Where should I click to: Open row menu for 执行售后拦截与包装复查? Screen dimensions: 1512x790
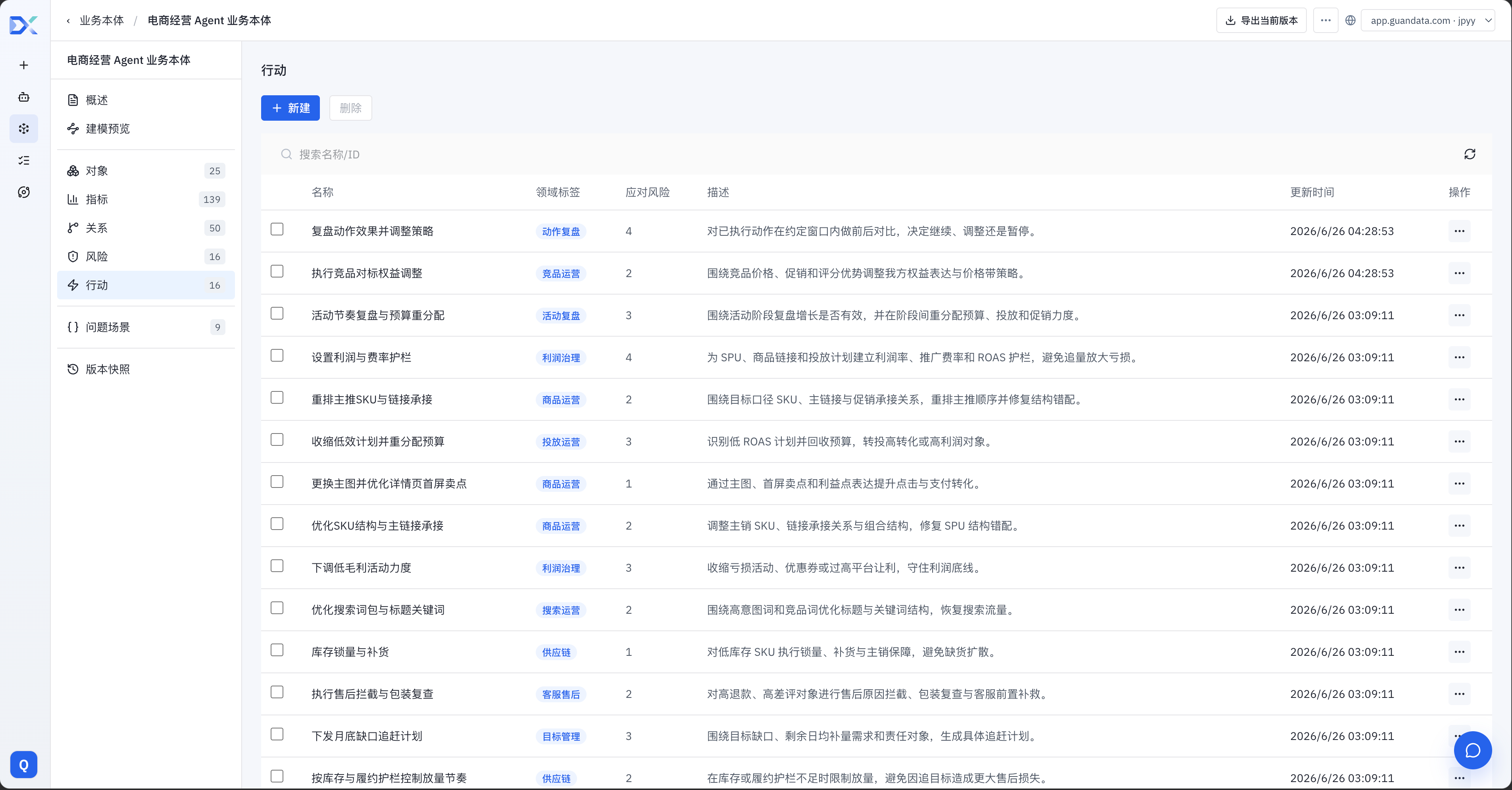pyautogui.click(x=1459, y=694)
